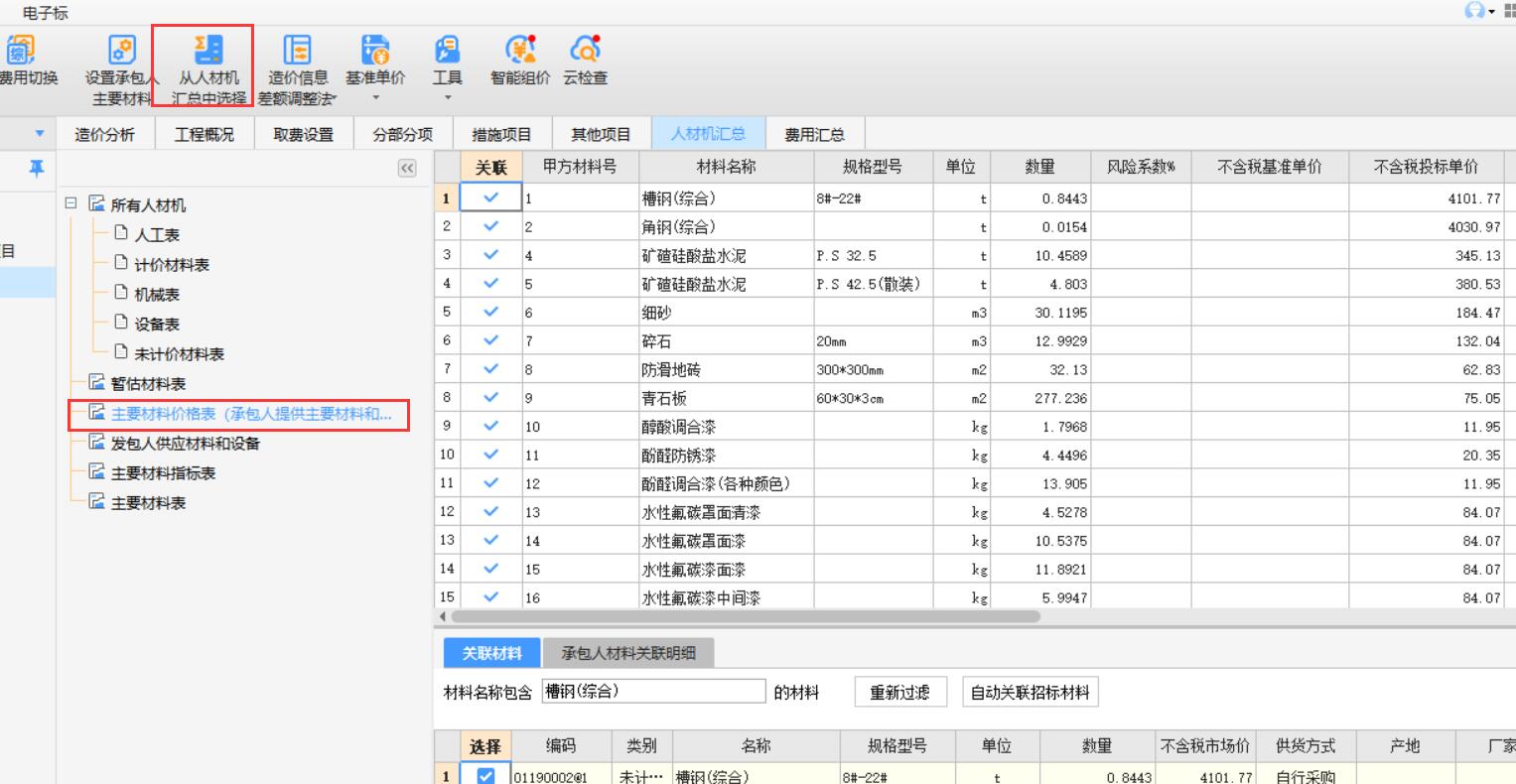Screen dimensions: 1516x784
Task: Open 未计价材料表 tree node
Action: tap(179, 354)
